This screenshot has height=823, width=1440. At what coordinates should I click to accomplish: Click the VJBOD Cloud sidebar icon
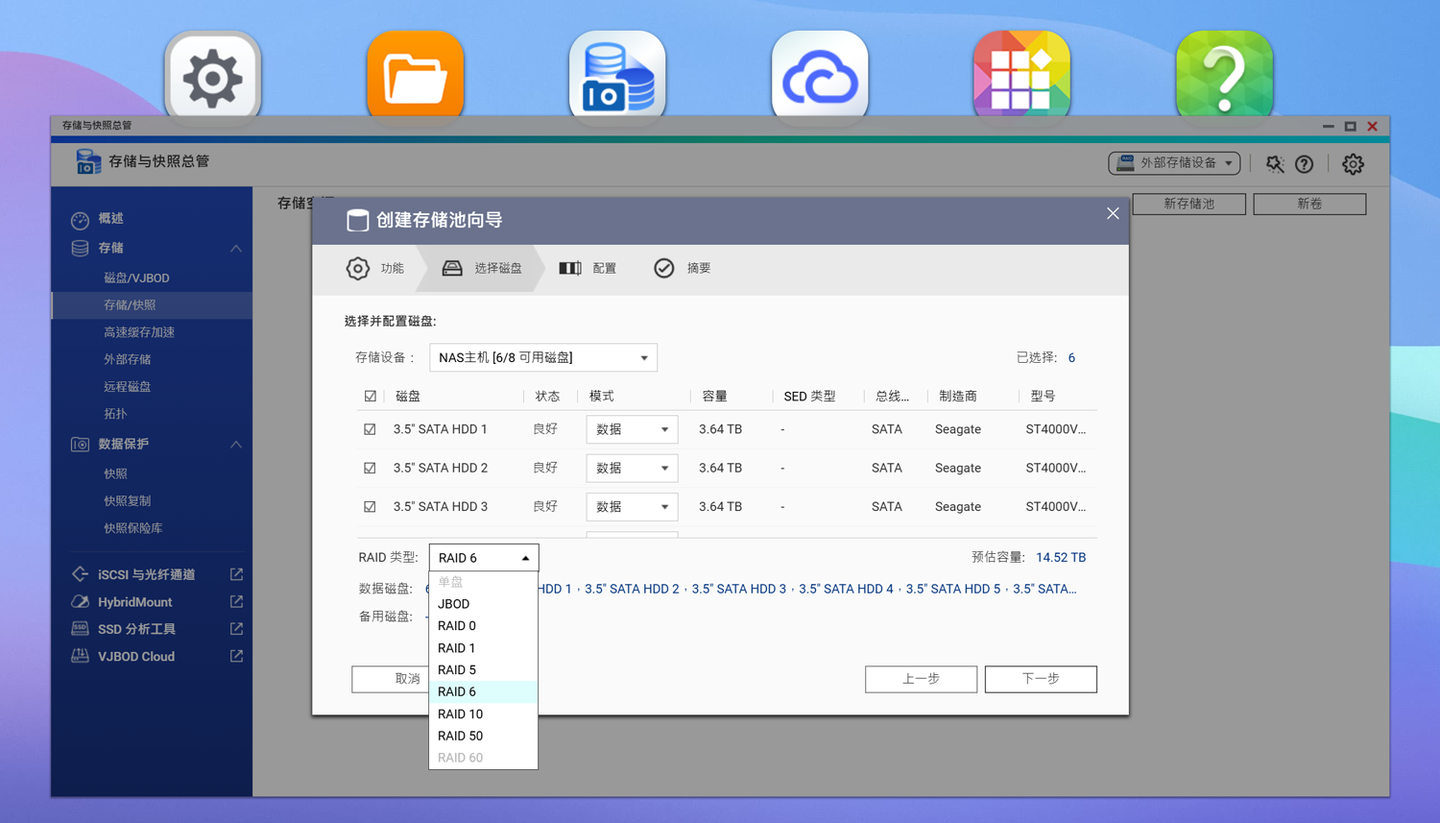[80, 656]
